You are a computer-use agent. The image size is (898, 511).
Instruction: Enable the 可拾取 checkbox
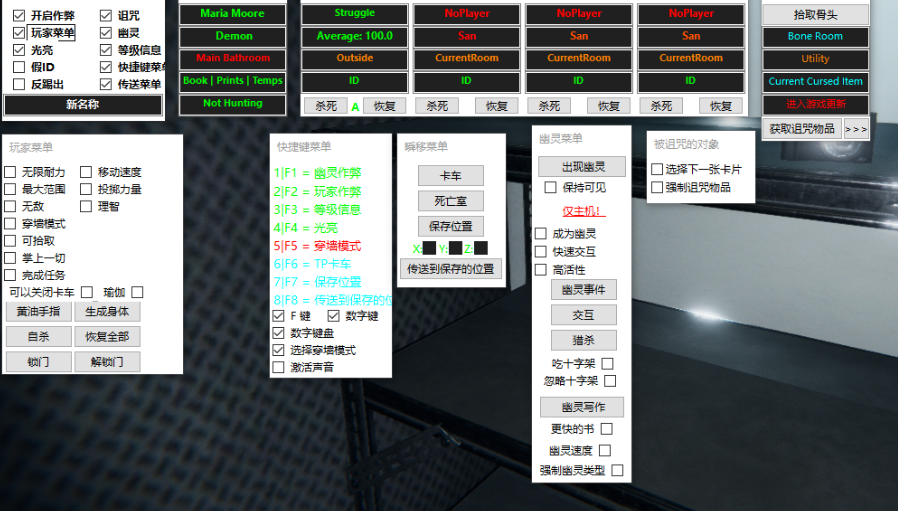(10, 241)
